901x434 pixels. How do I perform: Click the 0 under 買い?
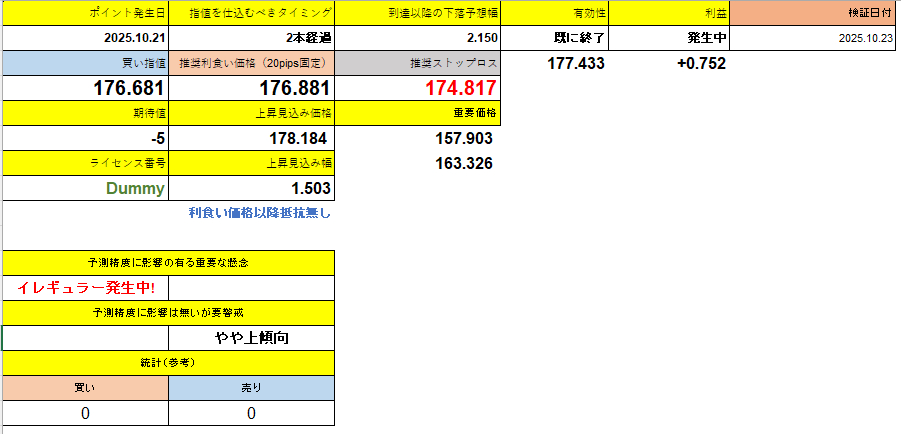pos(86,413)
